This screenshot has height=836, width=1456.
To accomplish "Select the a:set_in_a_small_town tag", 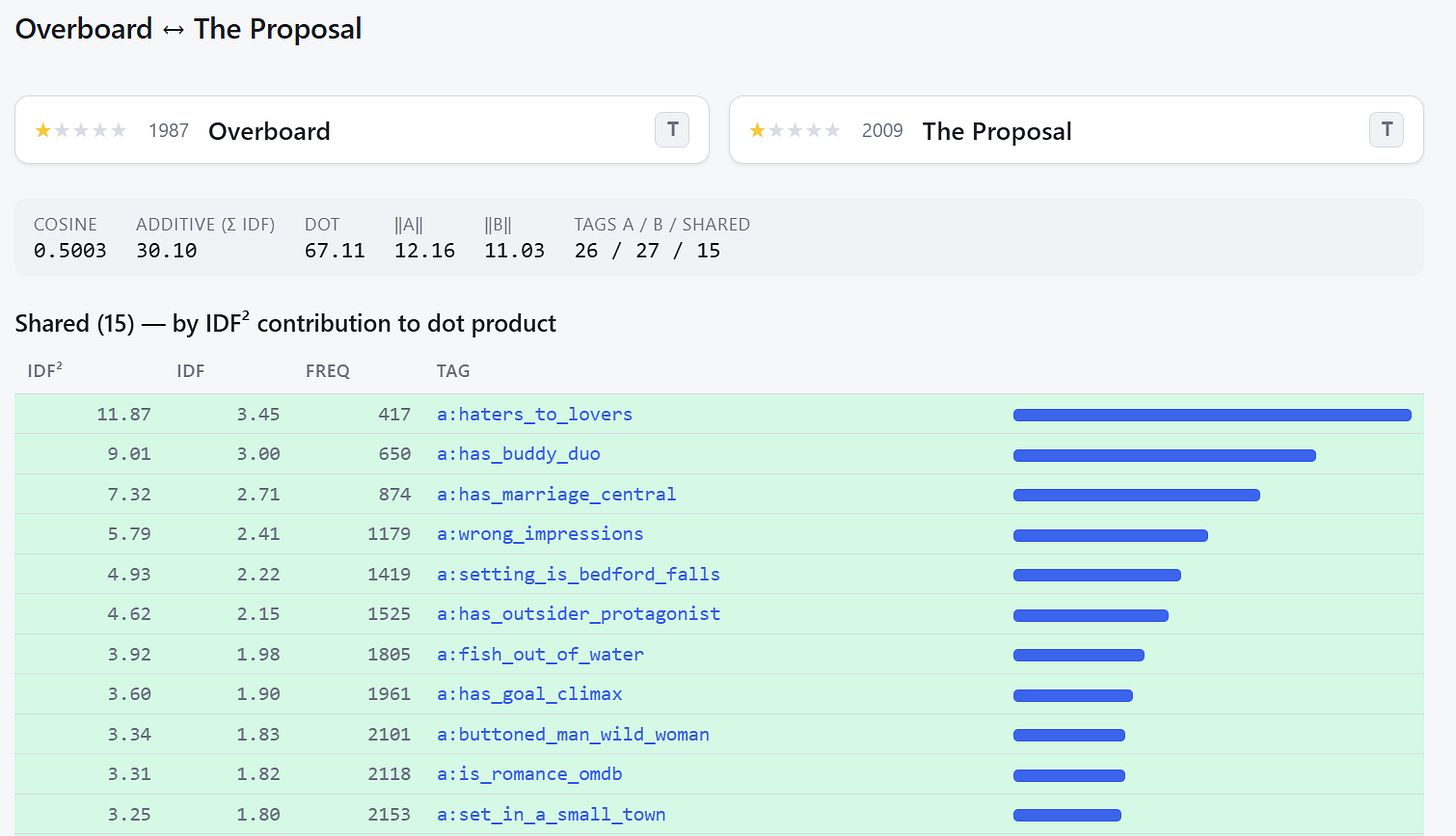I will (x=551, y=814).
